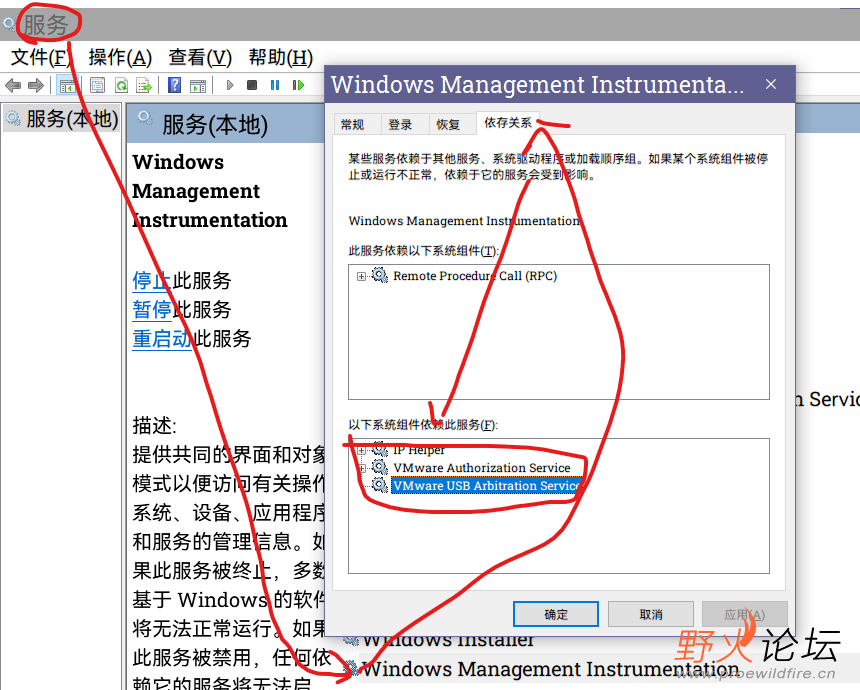Click the Properties toolbar icon
Image resolution: width=860 pixels, height=690 pixels.
coord(98,85)
